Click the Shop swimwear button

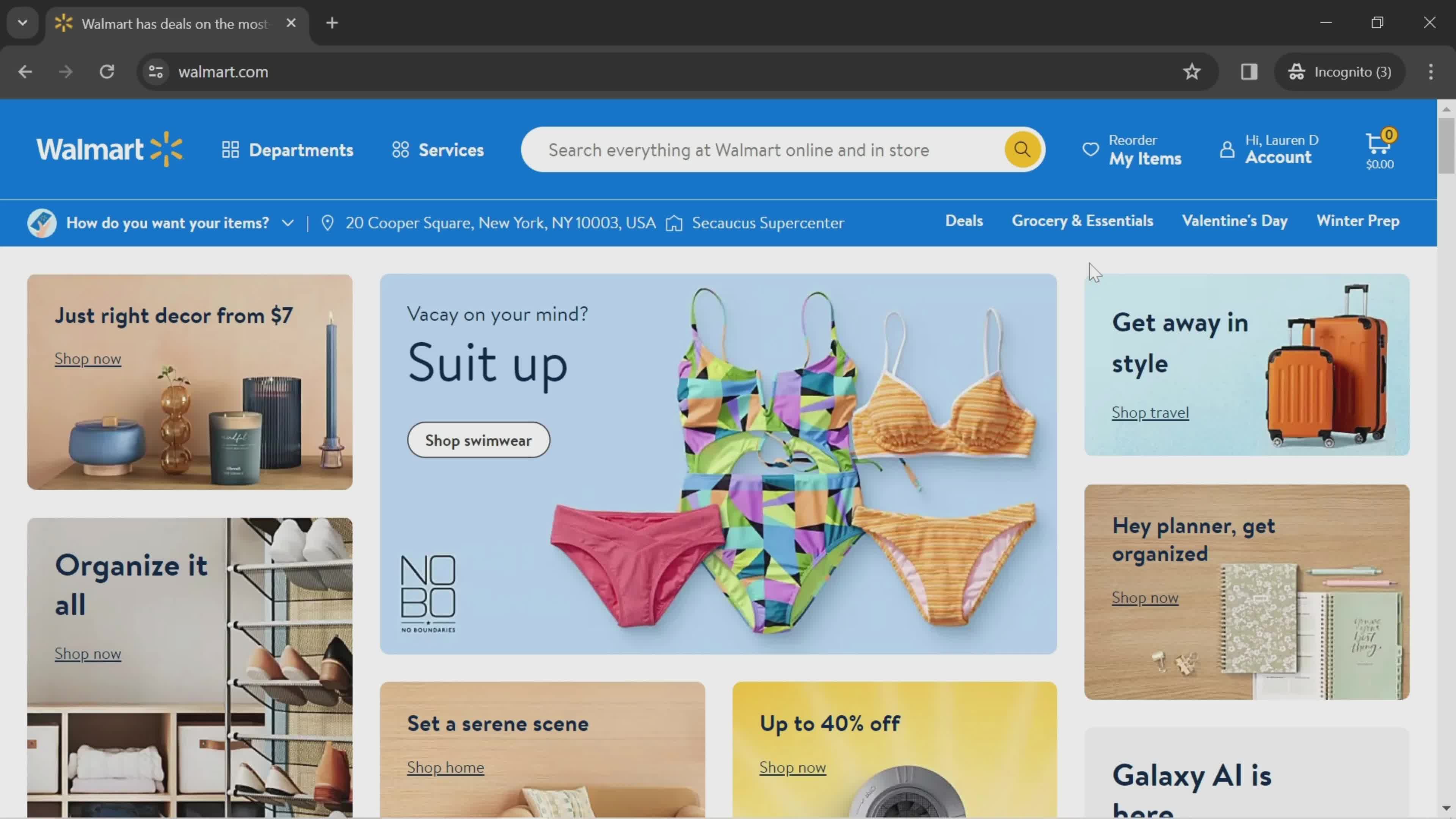(x=478, y=439)
